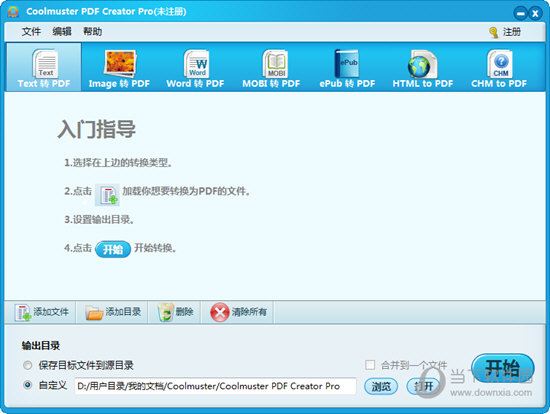Click the Coolmuster app logo in title bar
The image size is (550, 414).
[x=13, y=12]
